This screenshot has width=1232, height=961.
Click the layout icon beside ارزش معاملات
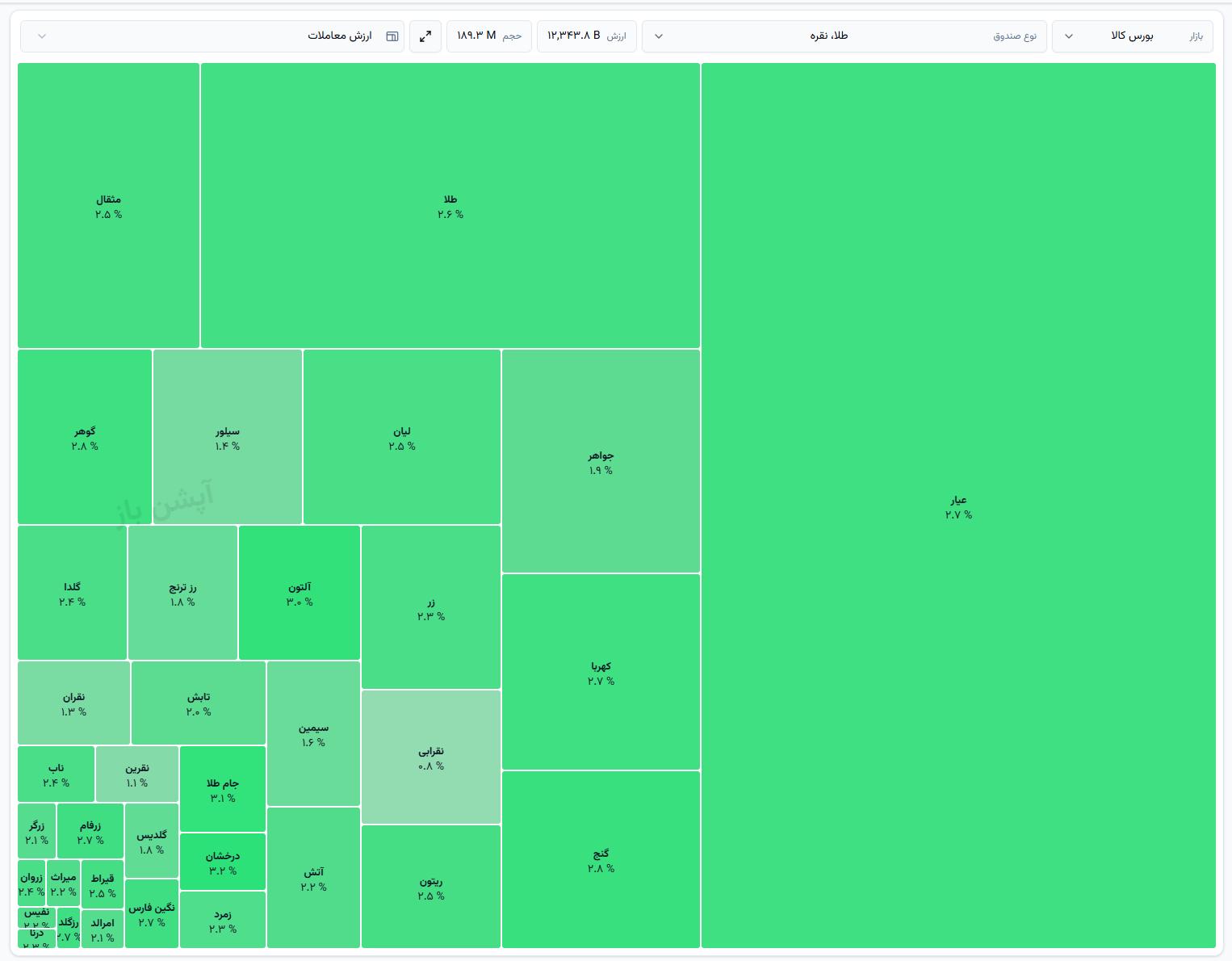(392, 36)
